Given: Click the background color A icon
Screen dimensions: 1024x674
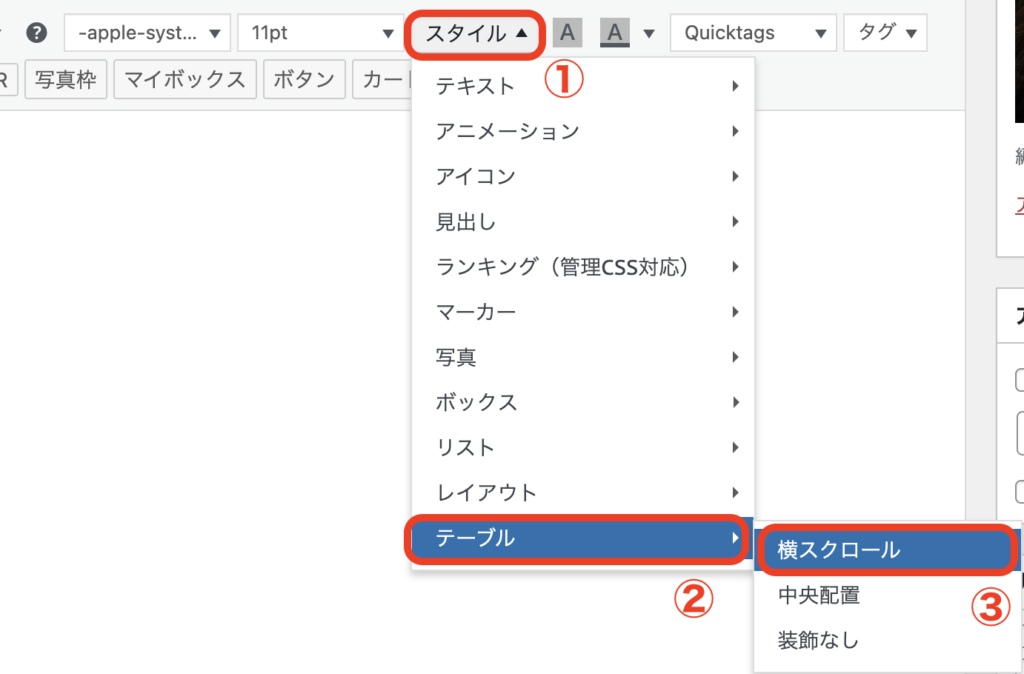Looking at the screenshot, I should click(x=614, y=33).
